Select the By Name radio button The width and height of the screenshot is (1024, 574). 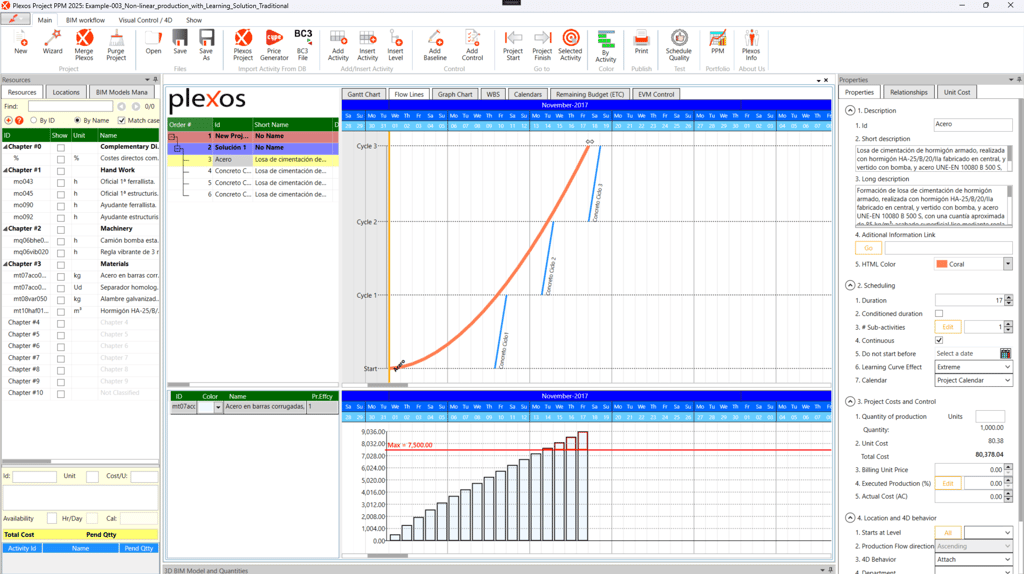pyautogui.click(x=77, y=120)
